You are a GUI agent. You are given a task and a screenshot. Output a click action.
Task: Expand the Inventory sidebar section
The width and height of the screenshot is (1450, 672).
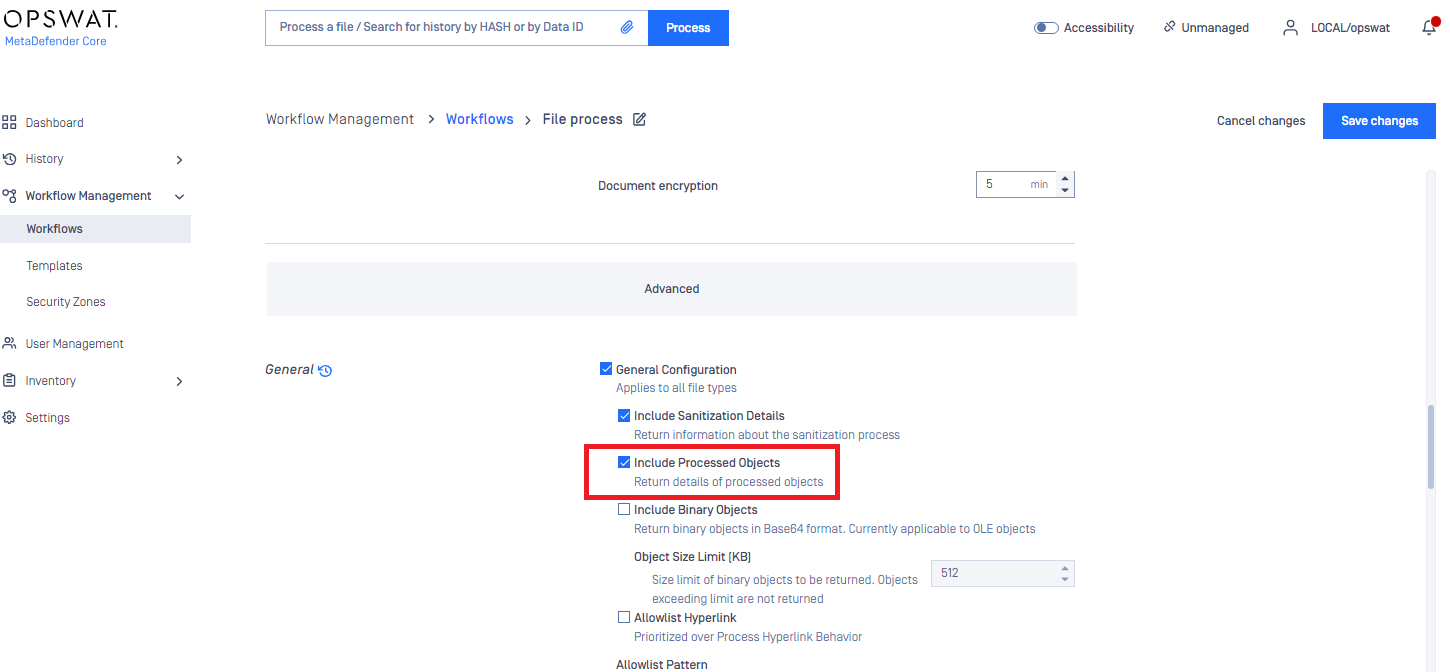(179, 381)
